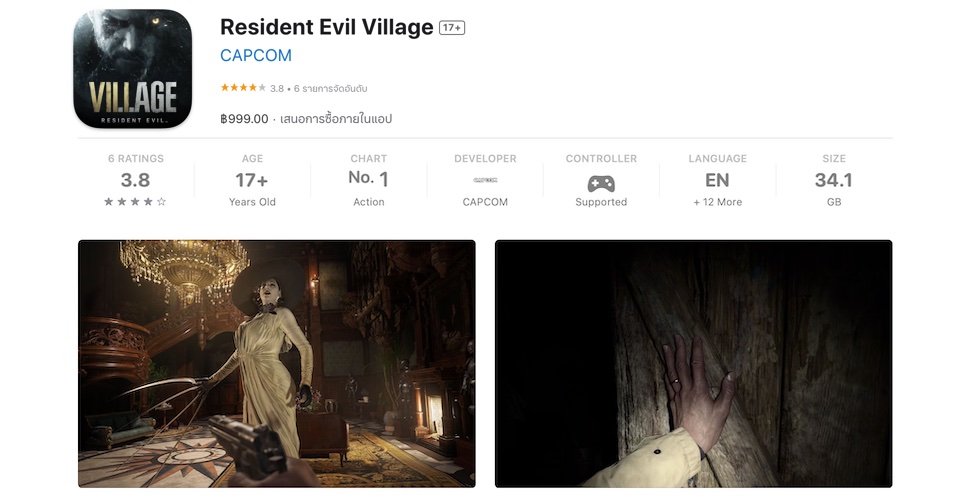The image size is (968, 504).
Task: Open the hand-on-wood screenshot
Action: (693, 364)
